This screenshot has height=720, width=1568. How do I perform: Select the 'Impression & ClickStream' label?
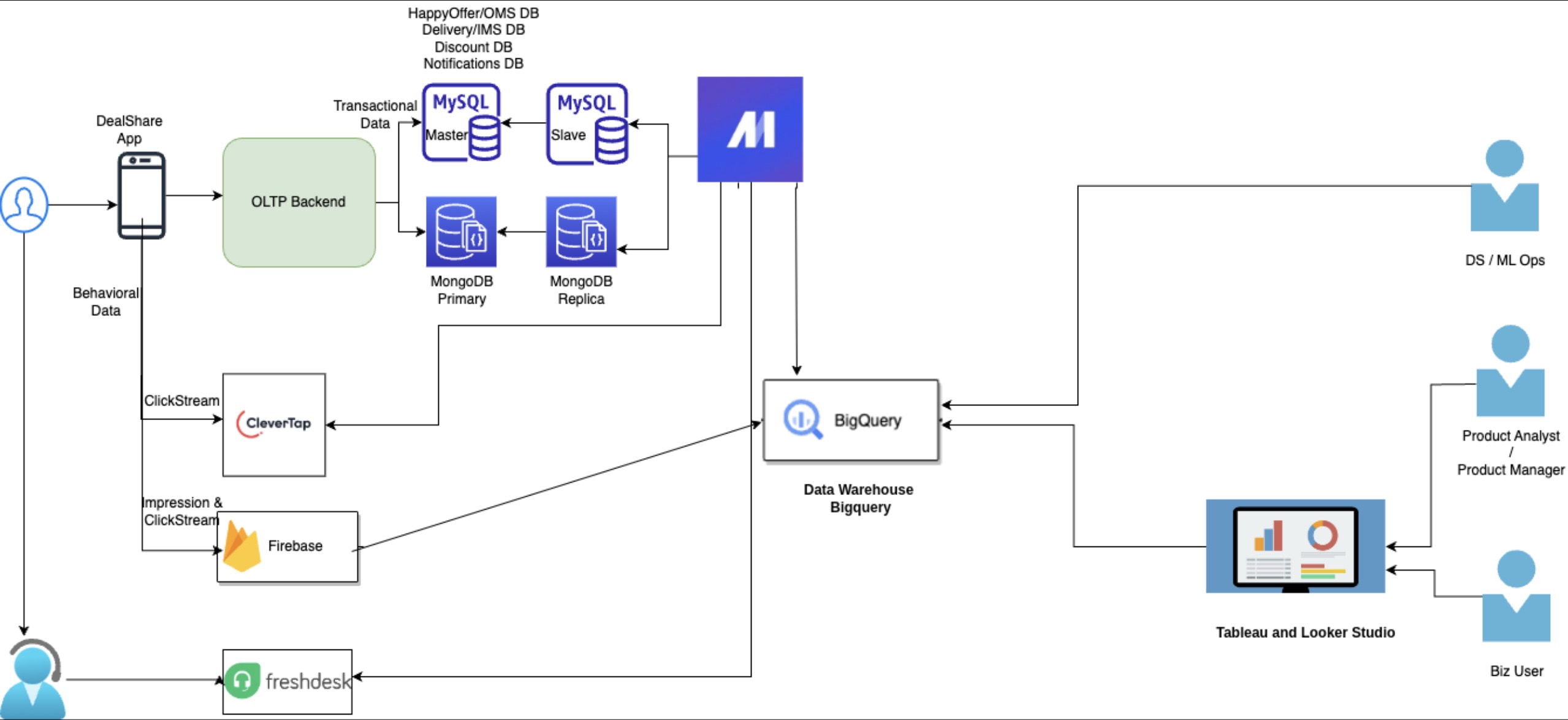click(182, 511)
